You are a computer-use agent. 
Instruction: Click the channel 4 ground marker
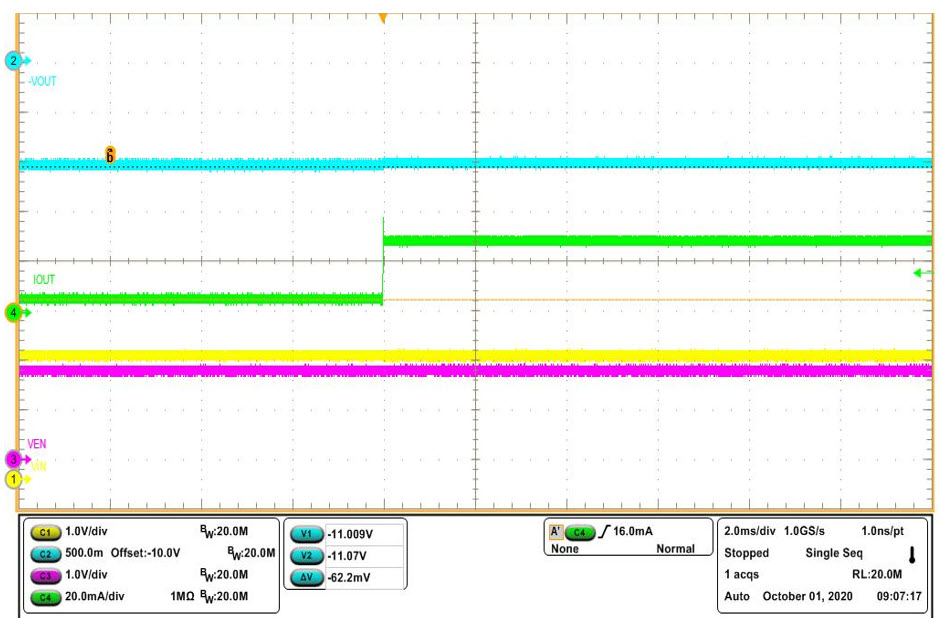[x=14, y=313]
